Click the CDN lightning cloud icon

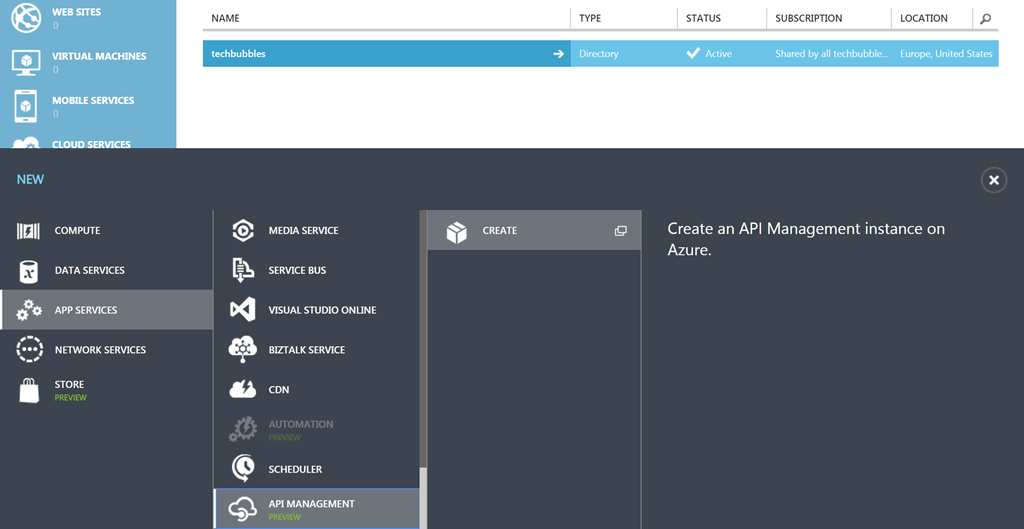pos(243,390)
